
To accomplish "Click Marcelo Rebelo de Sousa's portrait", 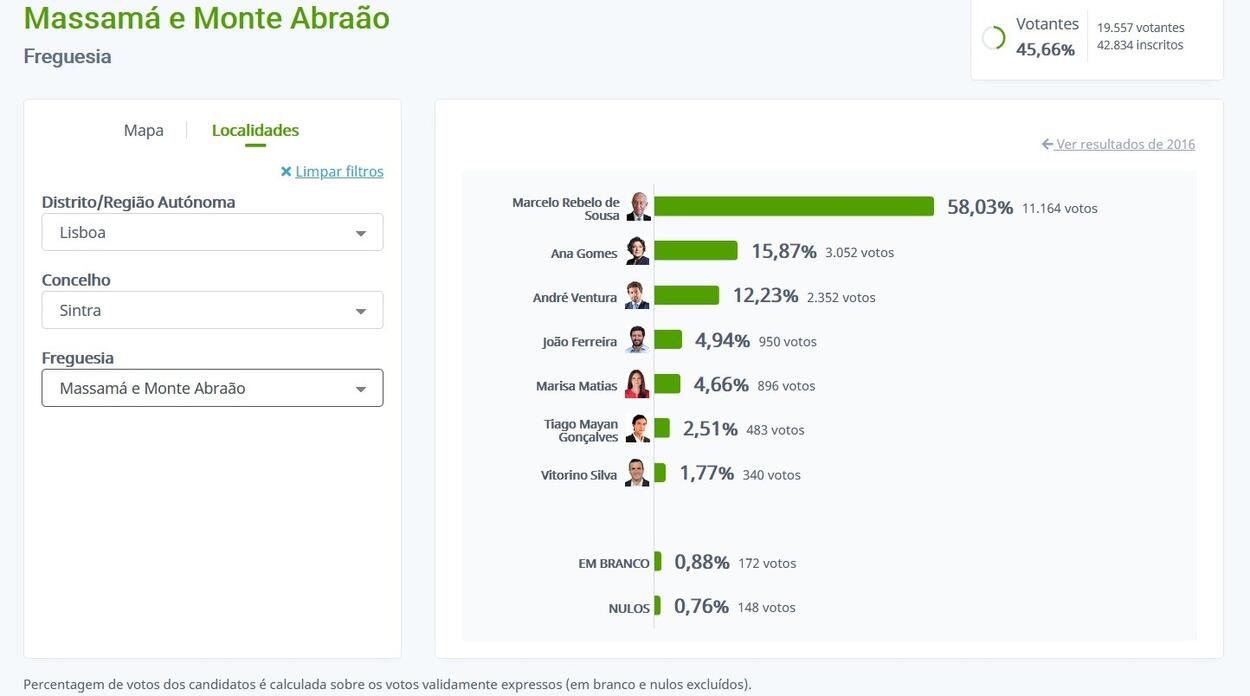I will (x=638, y=207).
